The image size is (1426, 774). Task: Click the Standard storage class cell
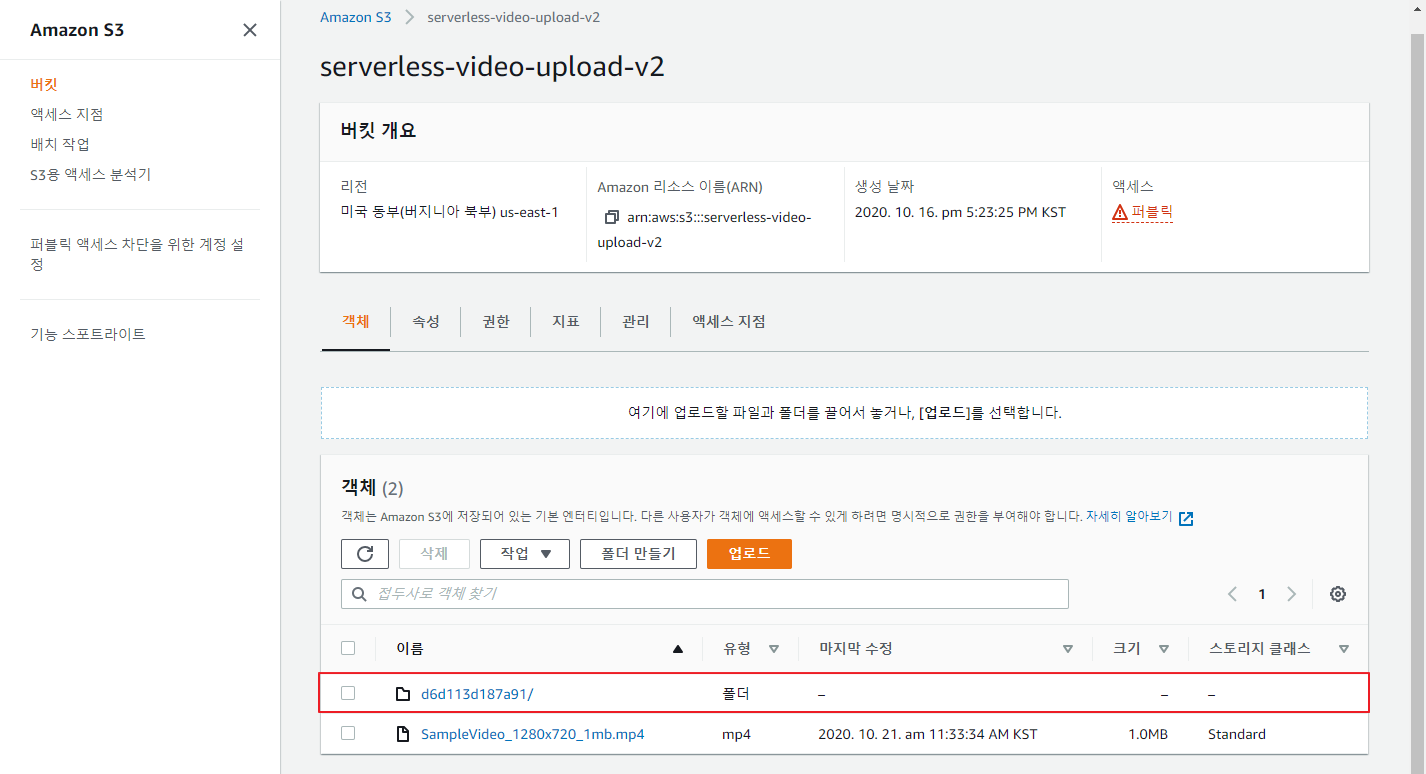click(1237, 734)
